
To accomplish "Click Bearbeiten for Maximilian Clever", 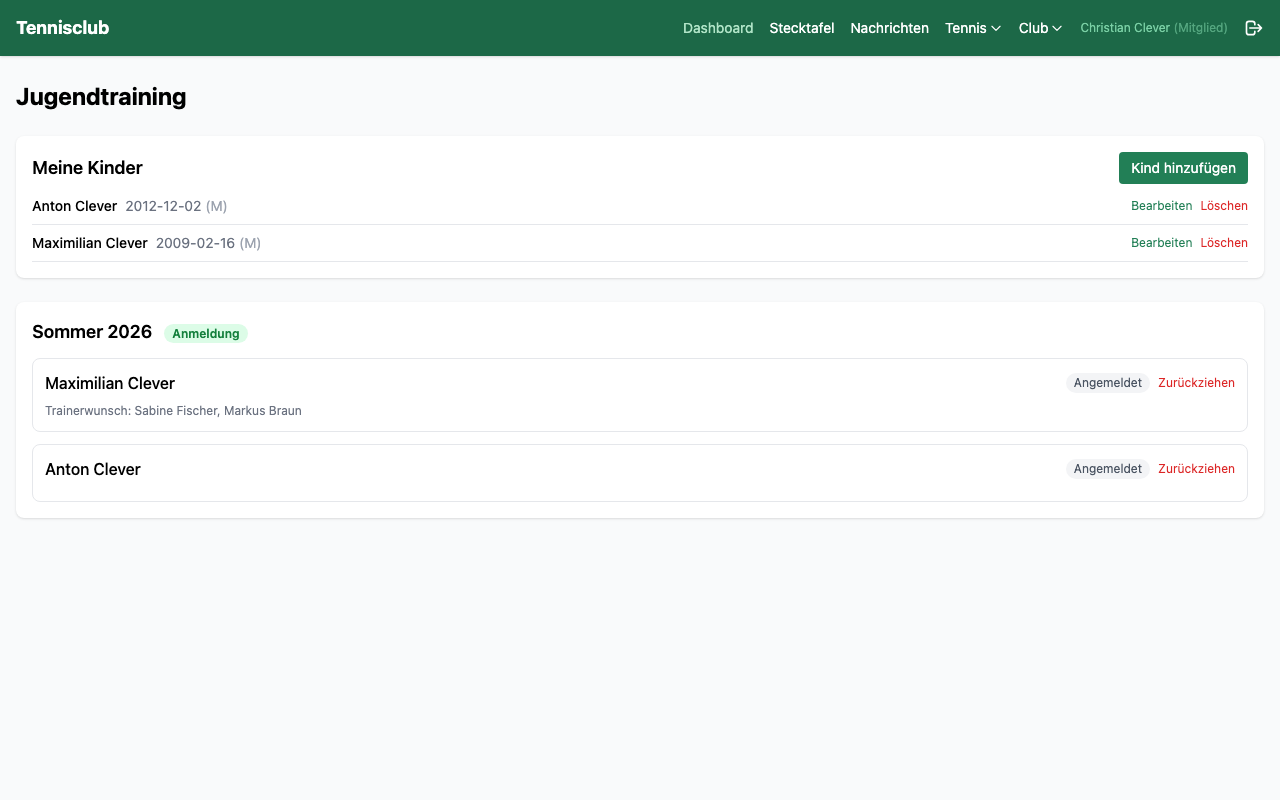I will pyautogui.click(x=1161, y=243).
